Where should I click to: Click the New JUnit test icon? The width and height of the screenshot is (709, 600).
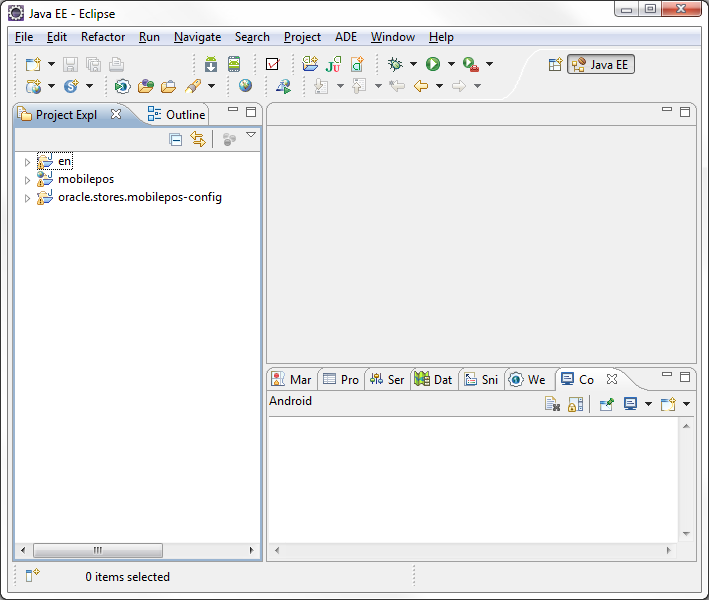click(334, 64)
